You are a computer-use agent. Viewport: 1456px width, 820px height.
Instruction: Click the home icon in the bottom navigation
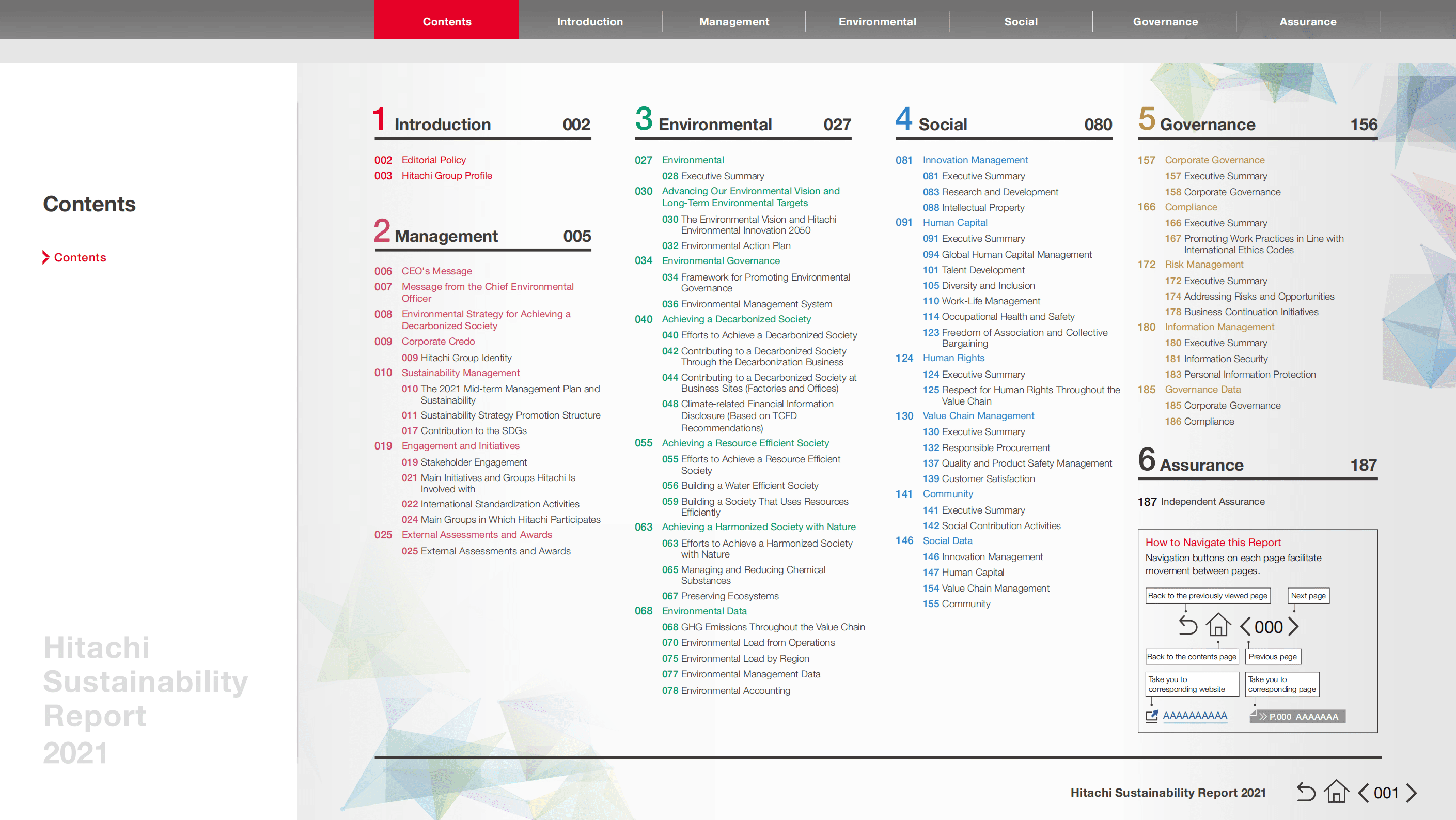pyautogui.click(x=1336, y=792)
